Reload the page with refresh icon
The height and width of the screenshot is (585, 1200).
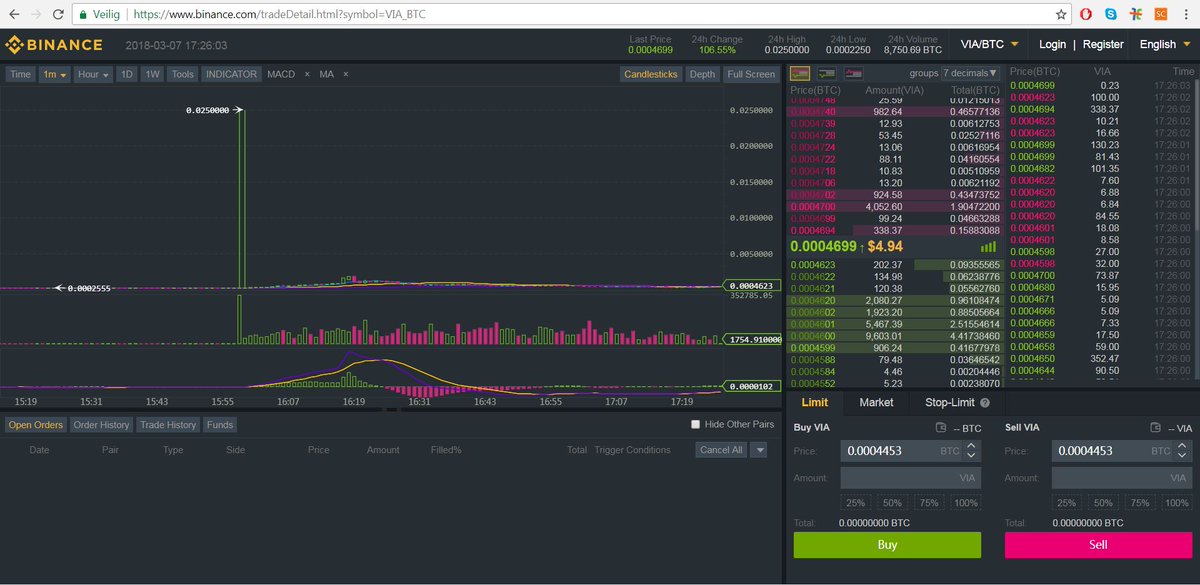59,15
